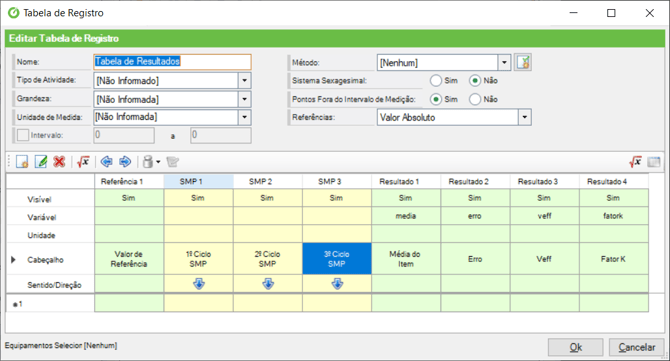Select the SMP 2 column header
670x361 pixels.
tap(268, 182)
